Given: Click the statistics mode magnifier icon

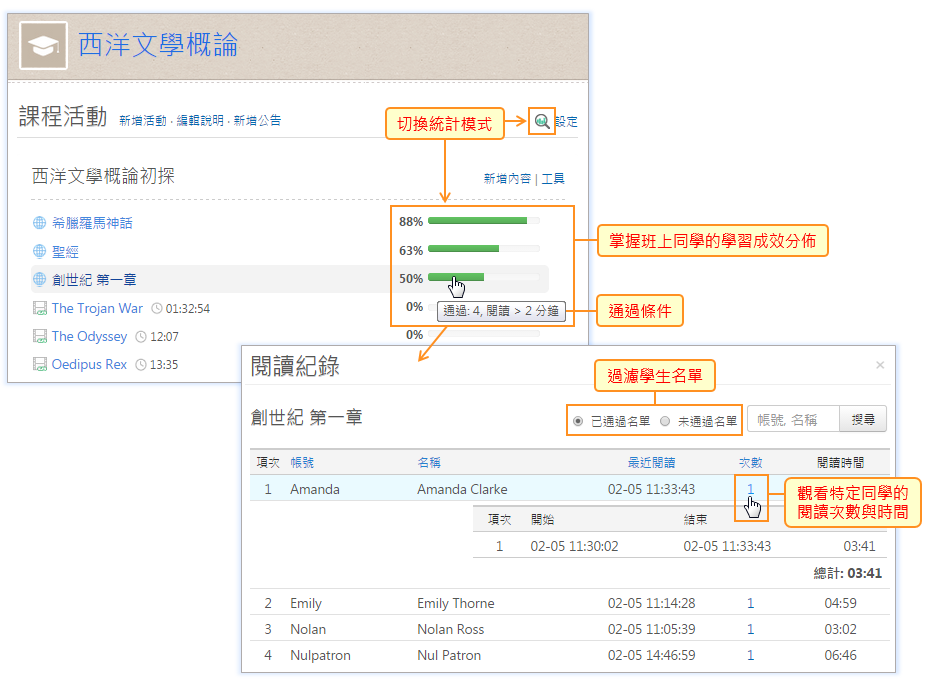Looking at the screenshot, I should 542,121.
